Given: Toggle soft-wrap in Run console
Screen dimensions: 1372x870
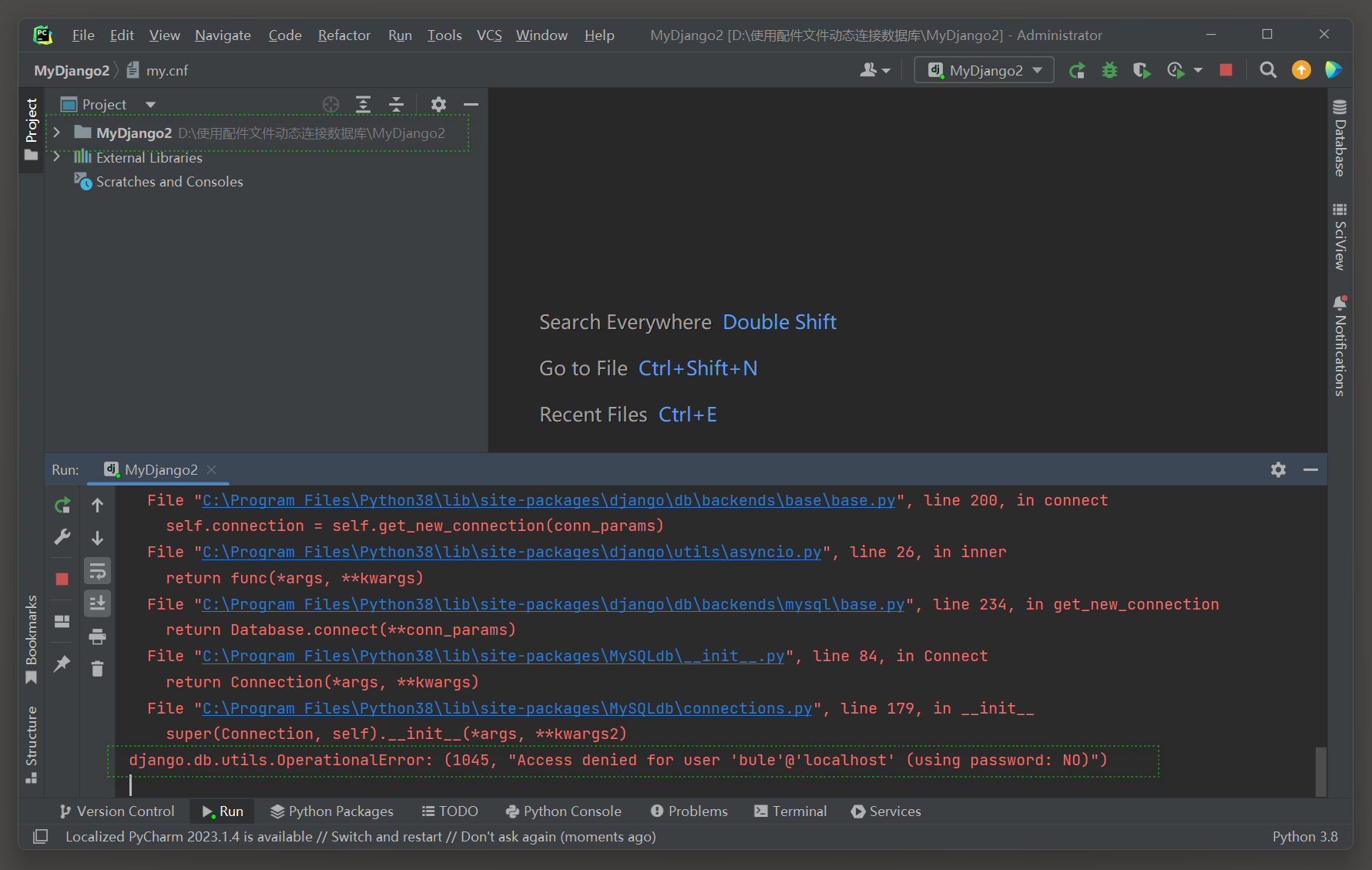Looking at the screenshot, I should click(97, 571).
